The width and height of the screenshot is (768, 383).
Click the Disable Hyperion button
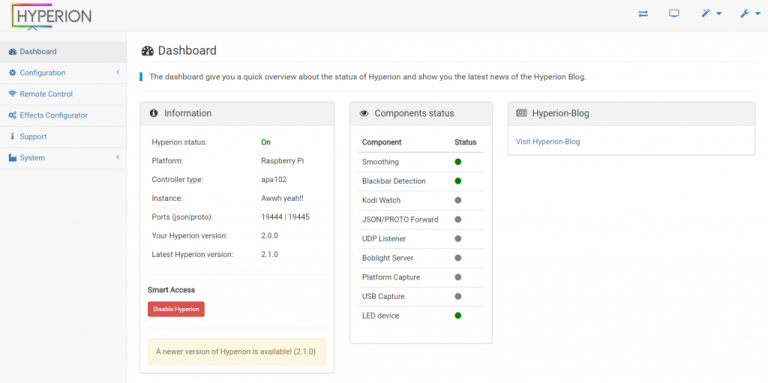[x=176, y=309]
